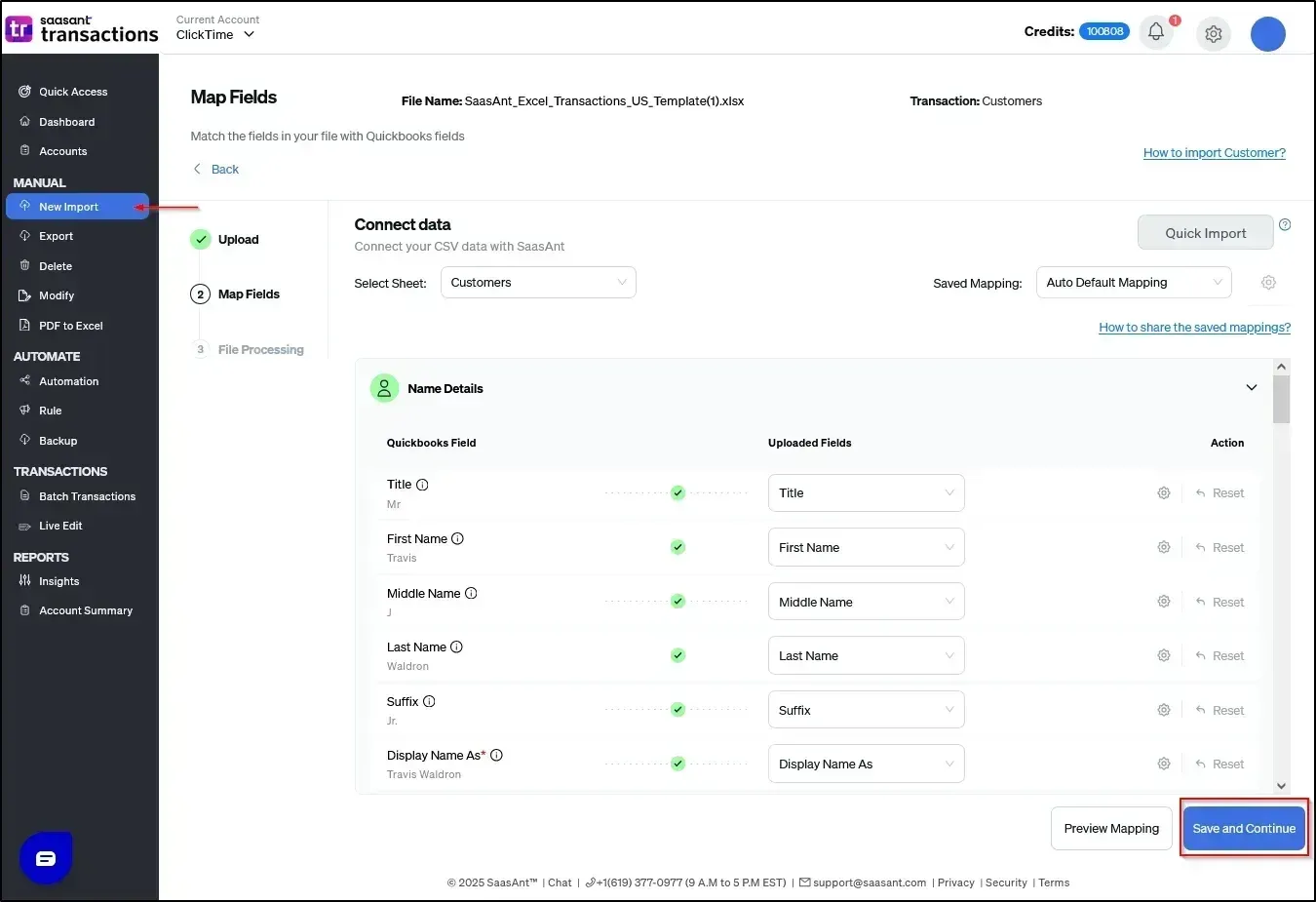Open Delete in the sidebar
This screenshot has width=1316, height=902.
55,266
